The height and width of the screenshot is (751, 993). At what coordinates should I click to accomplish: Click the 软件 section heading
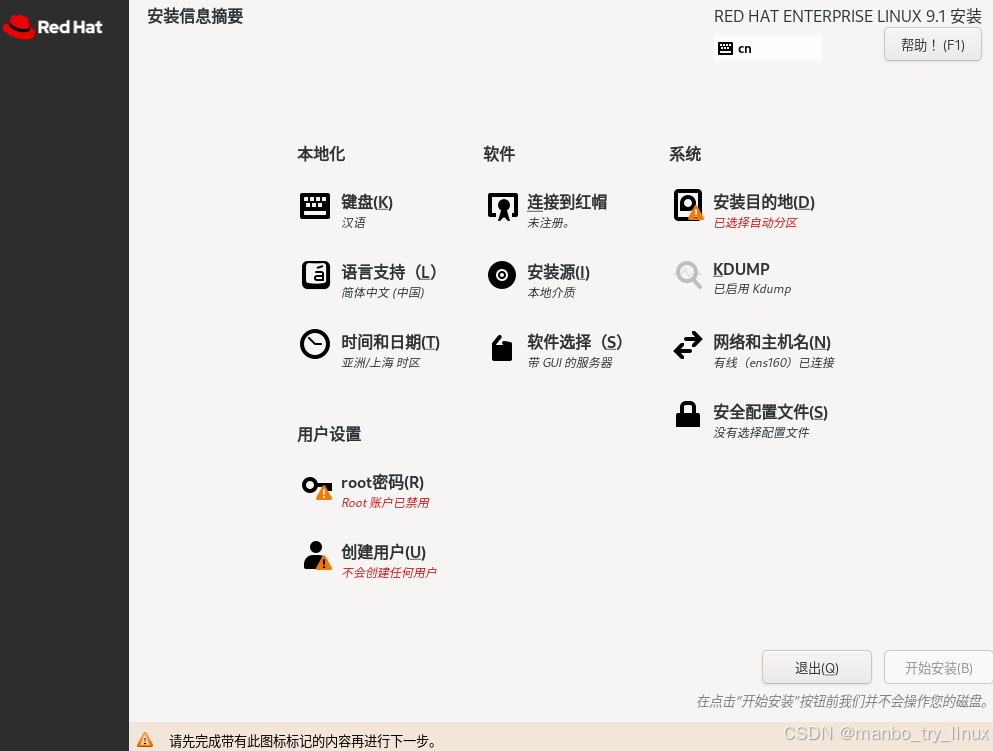pyautogui.click(x=499, y=154)
